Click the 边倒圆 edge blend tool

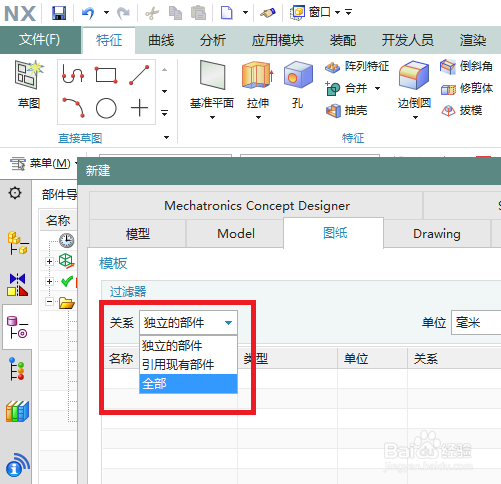coord(414,85)
